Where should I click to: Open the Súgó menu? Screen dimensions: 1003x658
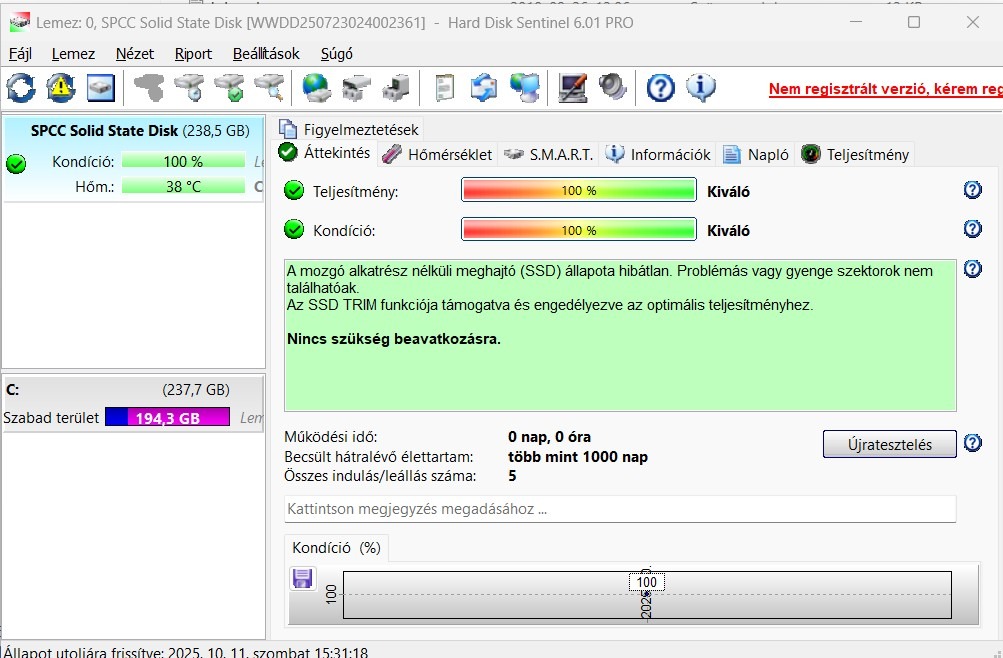pyautogui.click(x=336, y=54)
